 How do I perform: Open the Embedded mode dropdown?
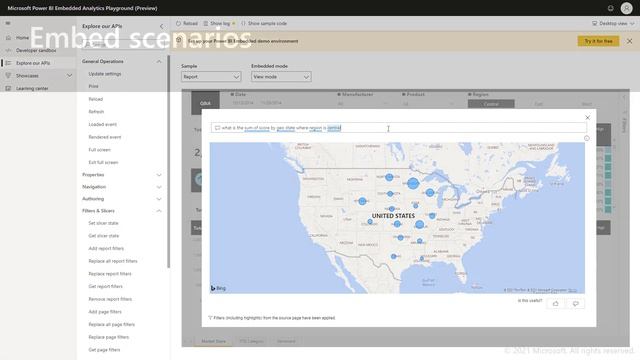(281, 77)
